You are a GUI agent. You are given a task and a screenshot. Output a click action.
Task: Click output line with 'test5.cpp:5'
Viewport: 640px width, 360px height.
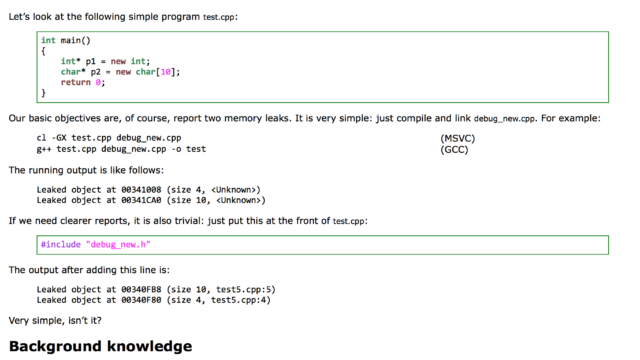156,289
